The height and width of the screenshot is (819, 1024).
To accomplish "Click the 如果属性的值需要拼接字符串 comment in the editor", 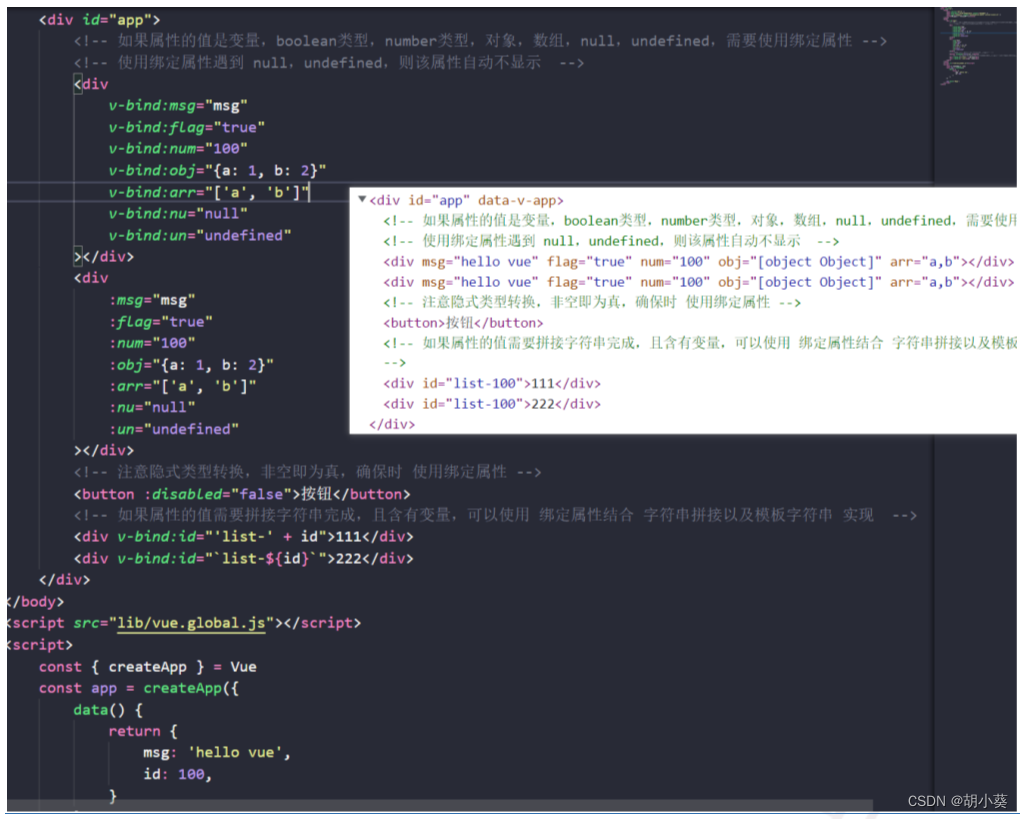I will pos(495,515).
